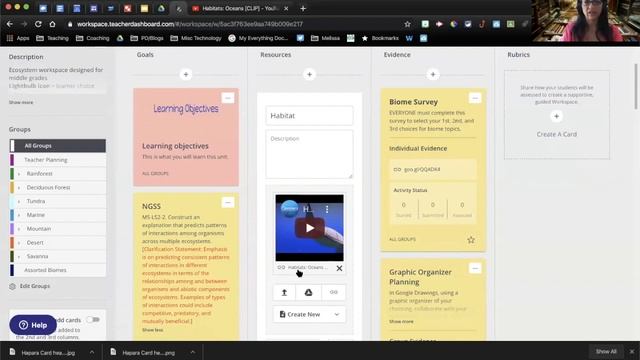
Task: Attach a file from Google Drive
Action: [x=309, y=292]
